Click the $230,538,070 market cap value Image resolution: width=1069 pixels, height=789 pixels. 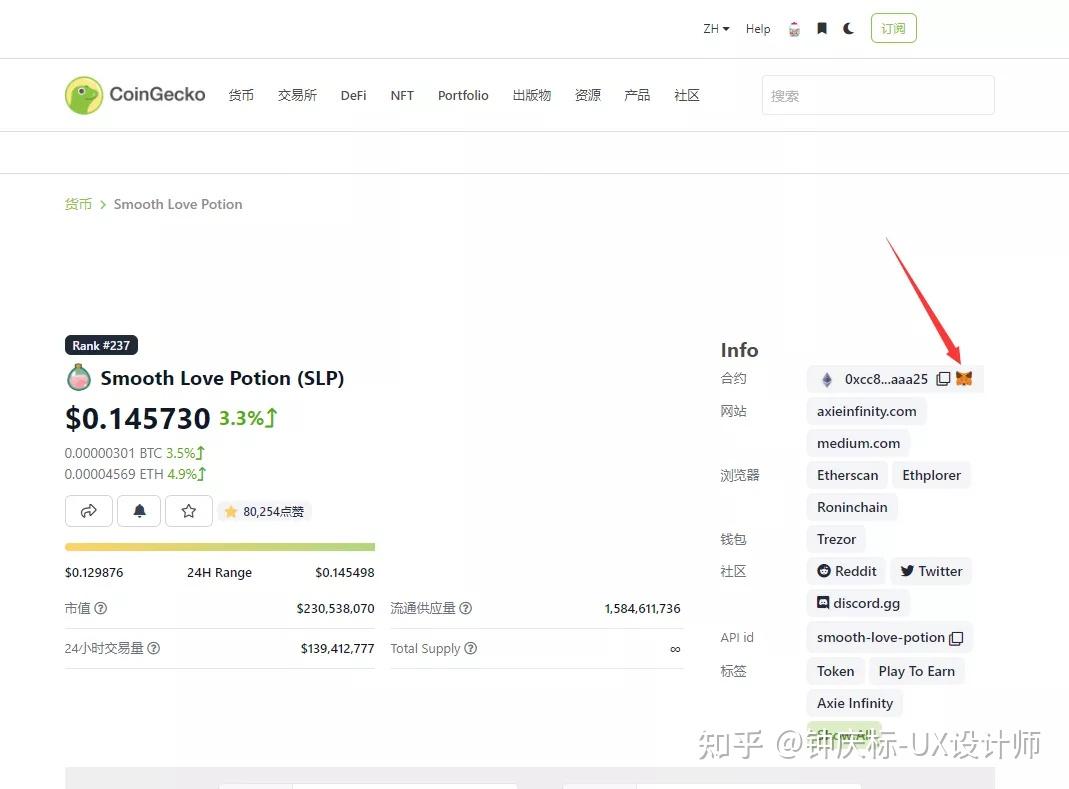click(335, 608)
